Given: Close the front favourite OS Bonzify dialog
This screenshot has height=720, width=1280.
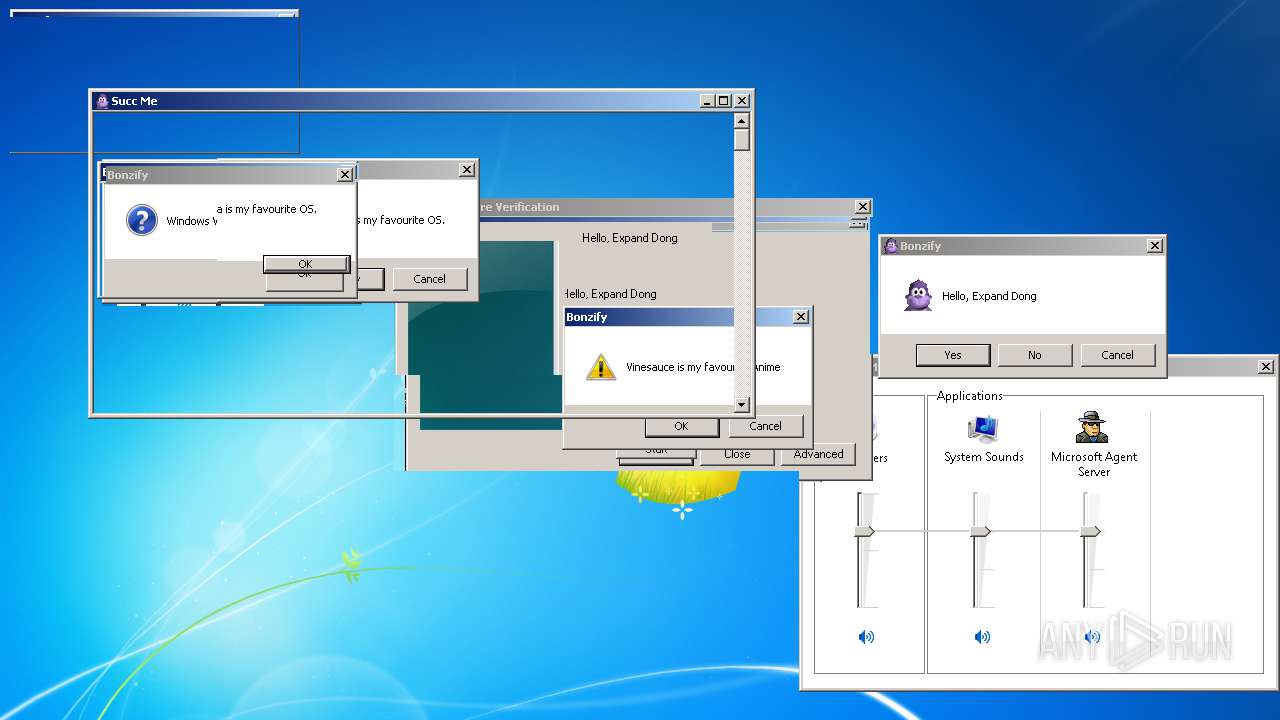Looking at the screenshot, I should 345,175.
